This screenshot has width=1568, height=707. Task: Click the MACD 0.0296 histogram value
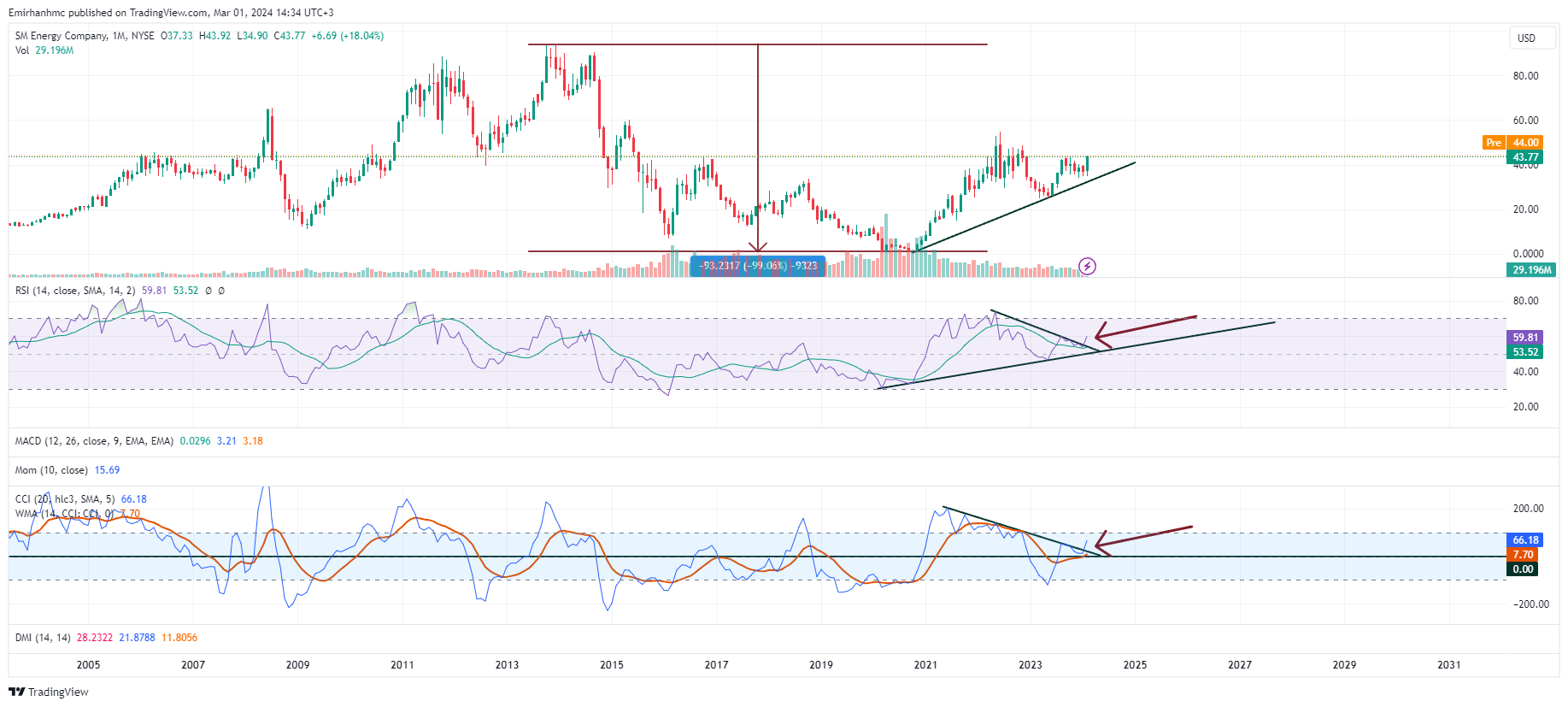pos(195,441)
